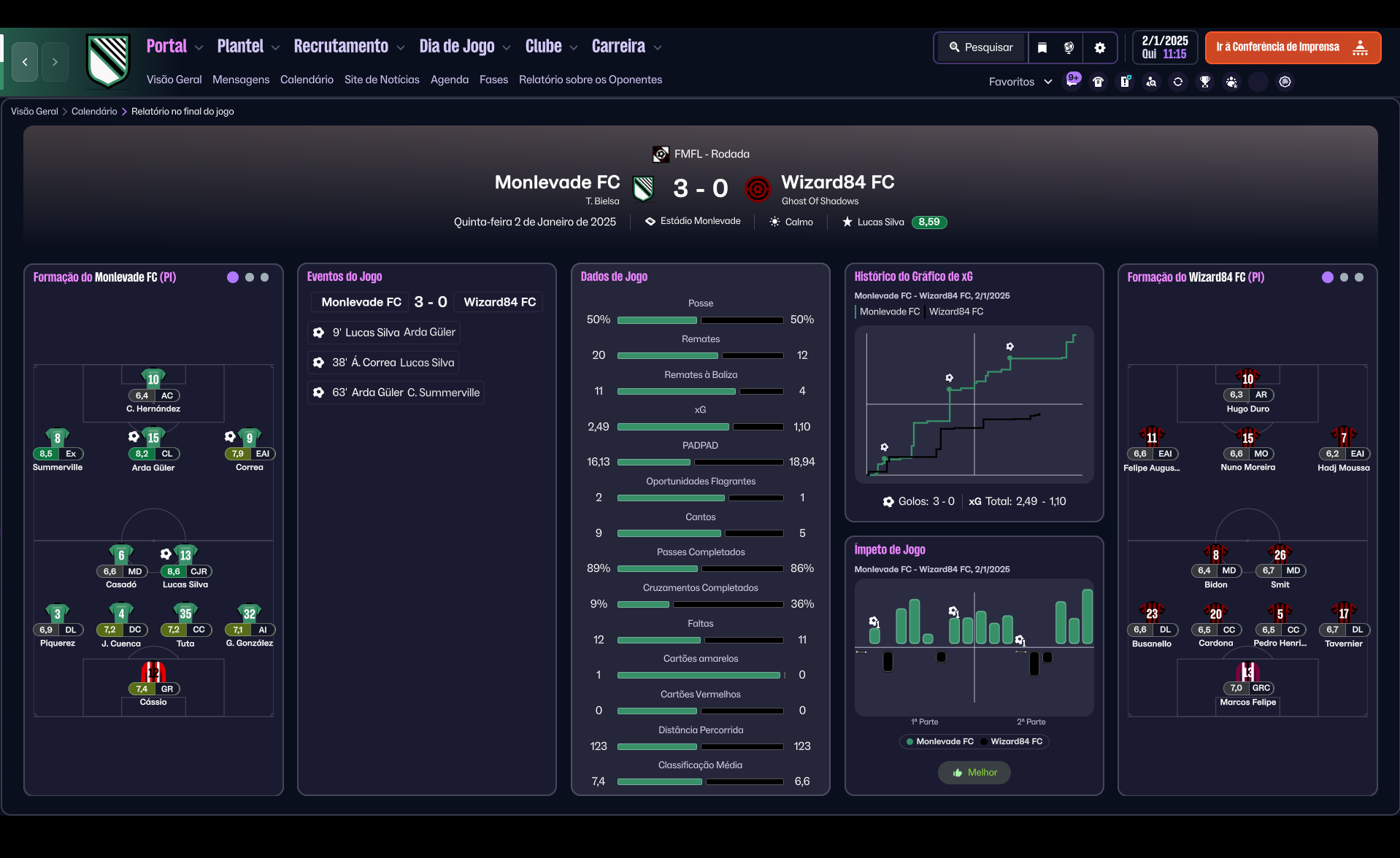
Task: Switch to the Calendário tab
Action: 307,80
